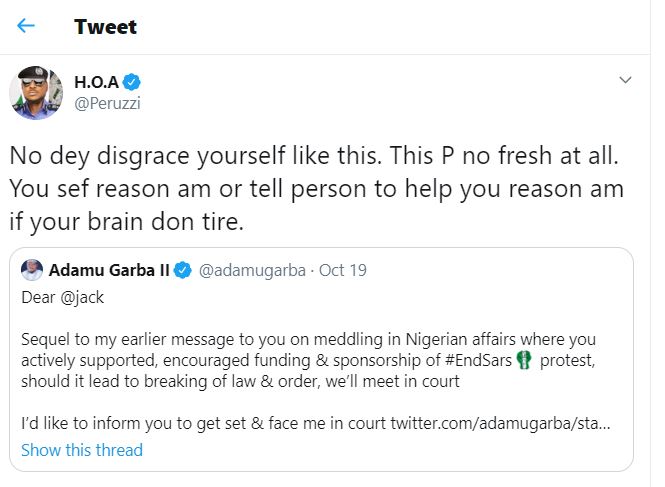
Task: Open Adamu Garba II small avatar
Action: [x=31, y=270]
